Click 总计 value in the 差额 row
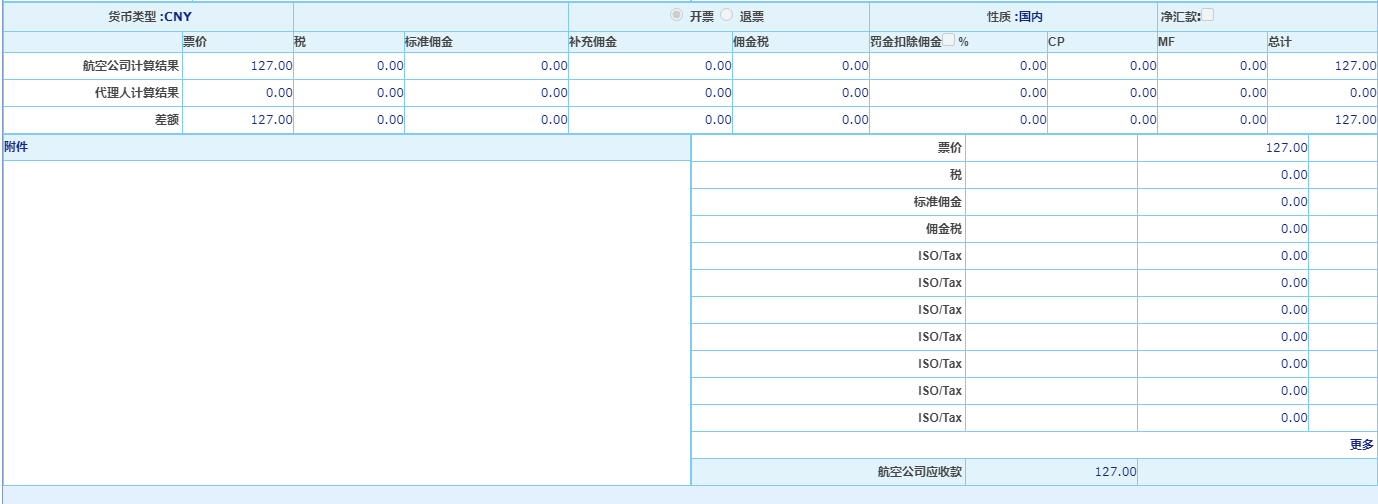This screenshot has width=1378, height=504. (x=1355, y=120)
